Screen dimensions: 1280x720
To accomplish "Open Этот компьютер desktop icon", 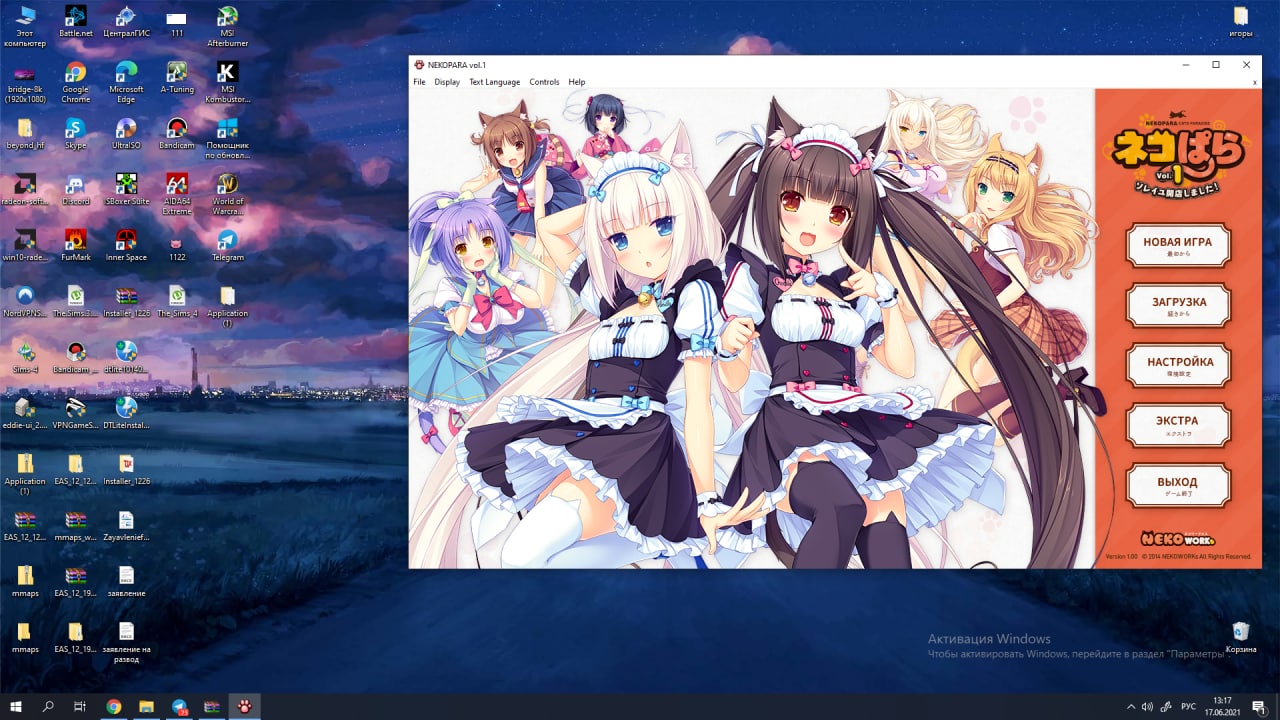I will [25, 26].
